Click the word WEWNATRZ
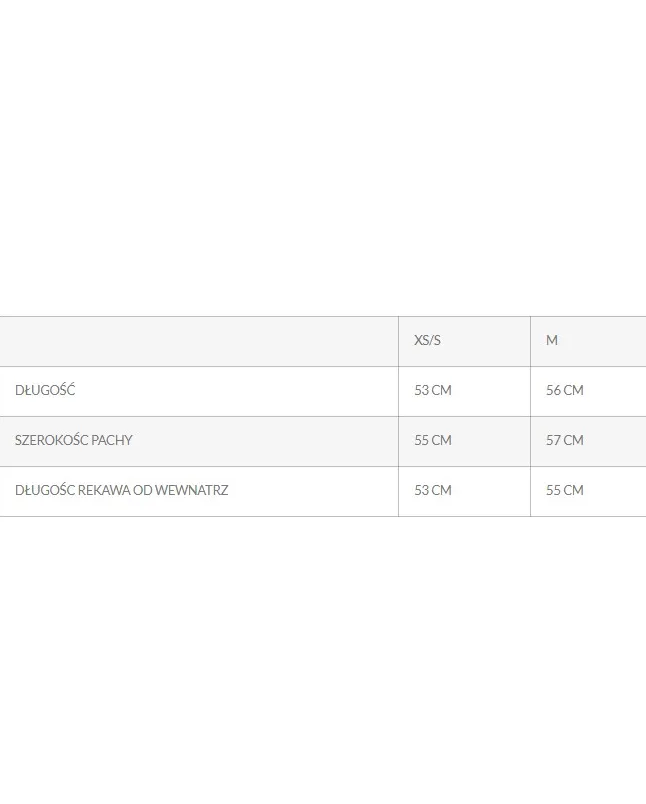Viewport: 646px width, 804px height. click(x=192, y=490)
